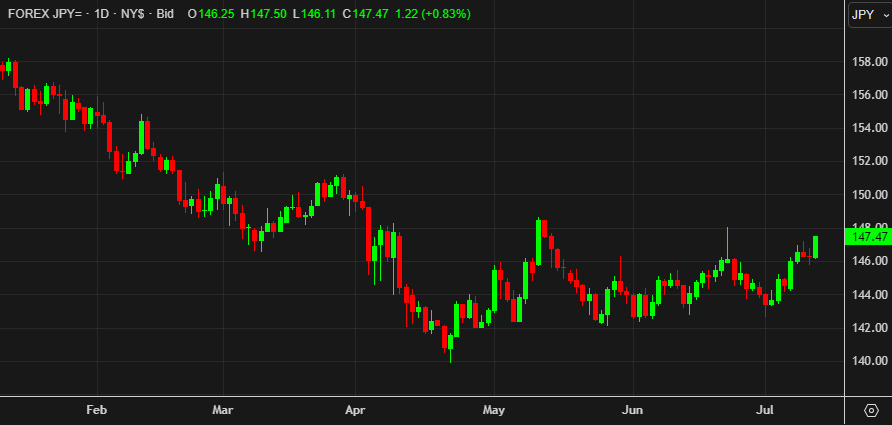Click the May date axis label

[x=493, y=410]
